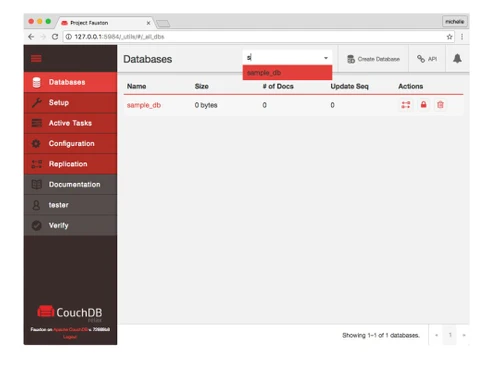
Task: Click the browser address bar URL
Action: [119, 37]
